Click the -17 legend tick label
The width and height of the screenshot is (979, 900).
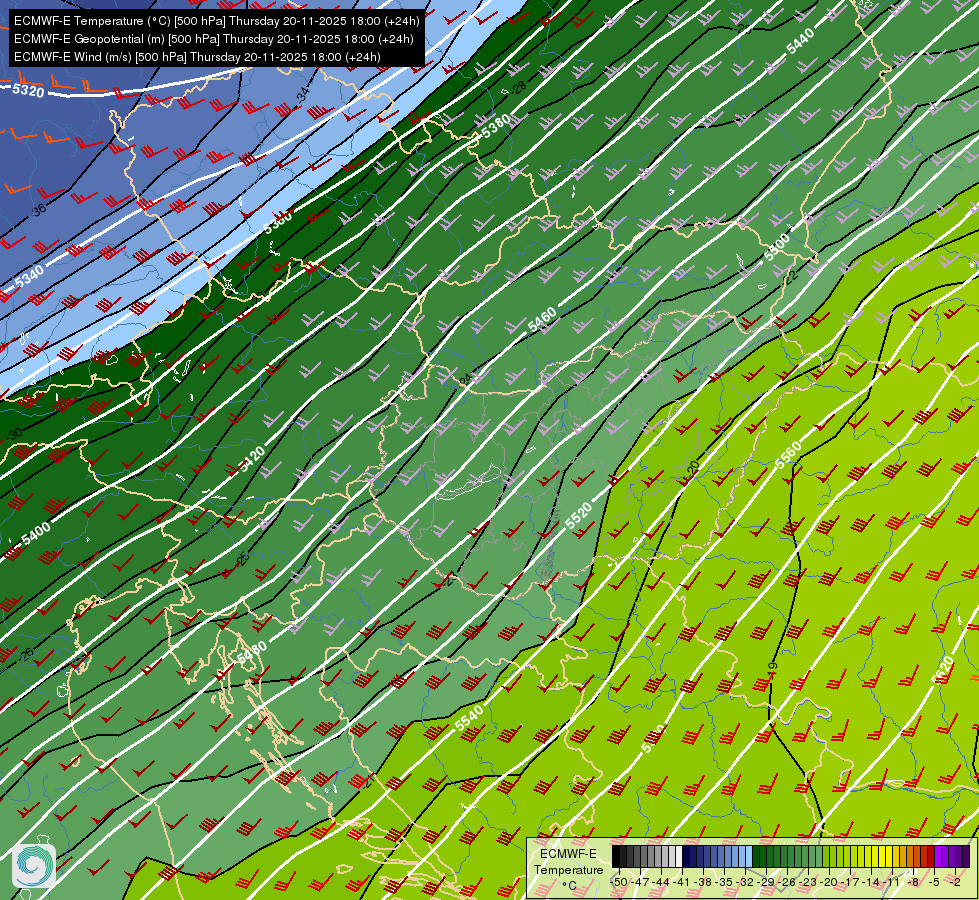click(x=850, y=882)
